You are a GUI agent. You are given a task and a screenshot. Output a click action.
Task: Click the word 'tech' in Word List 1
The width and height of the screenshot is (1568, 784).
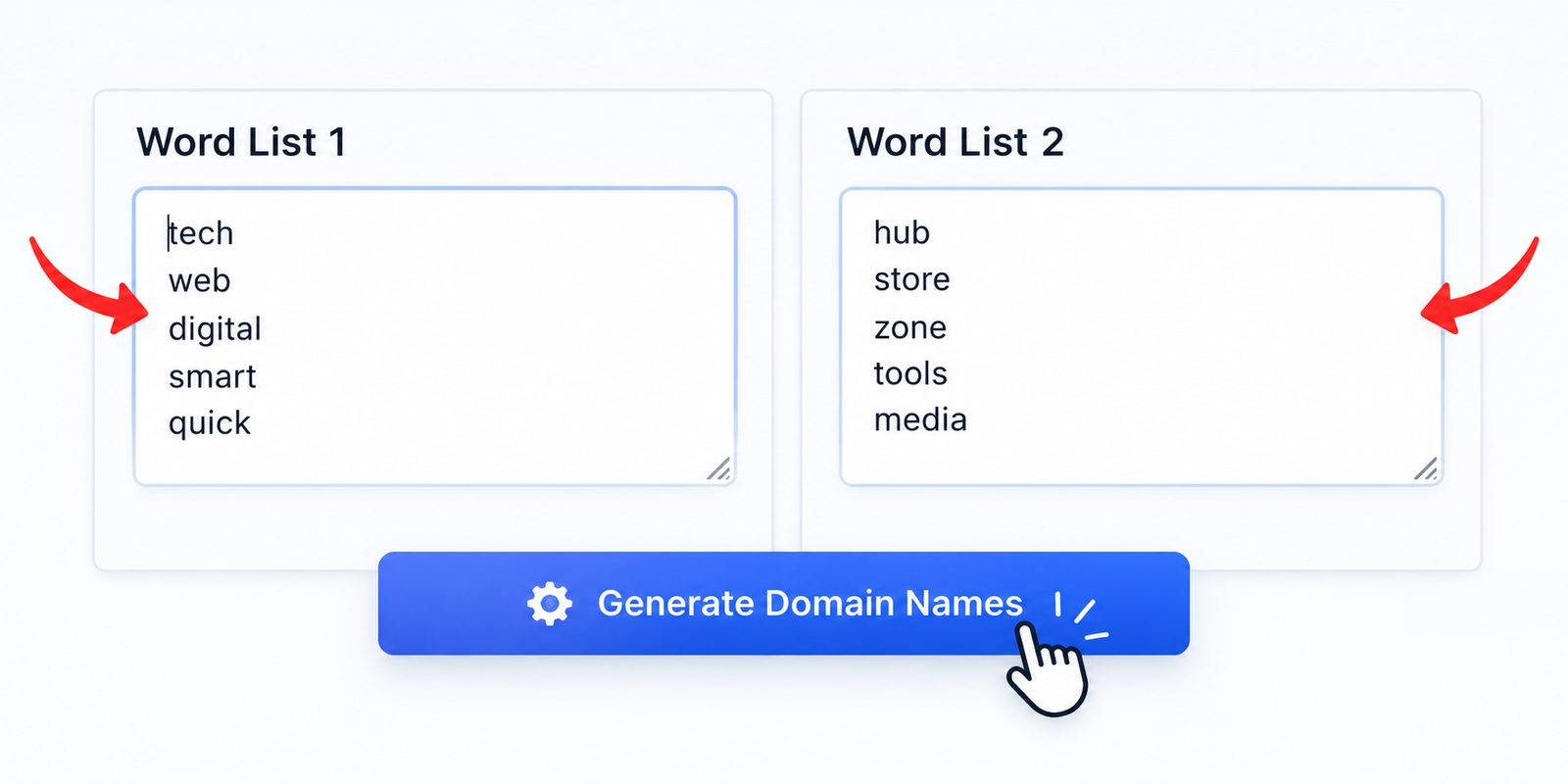tap(201, 233)
